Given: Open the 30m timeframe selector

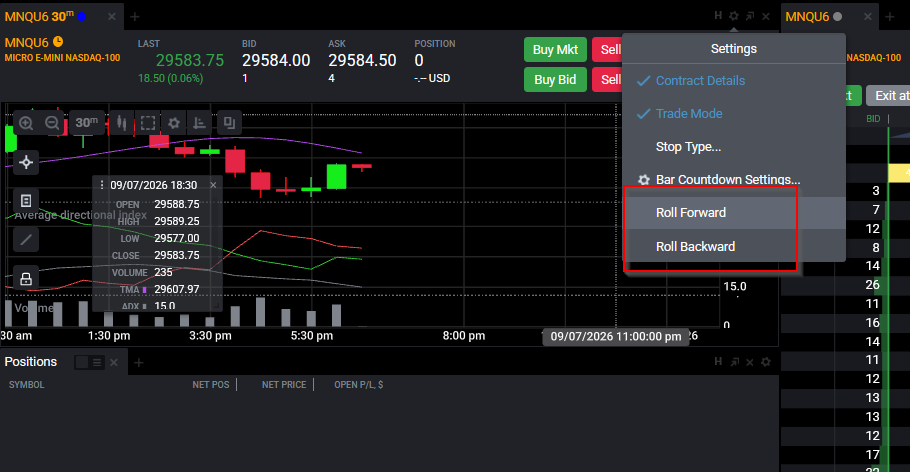Looking at the screenshot, I should click(86, 122).
